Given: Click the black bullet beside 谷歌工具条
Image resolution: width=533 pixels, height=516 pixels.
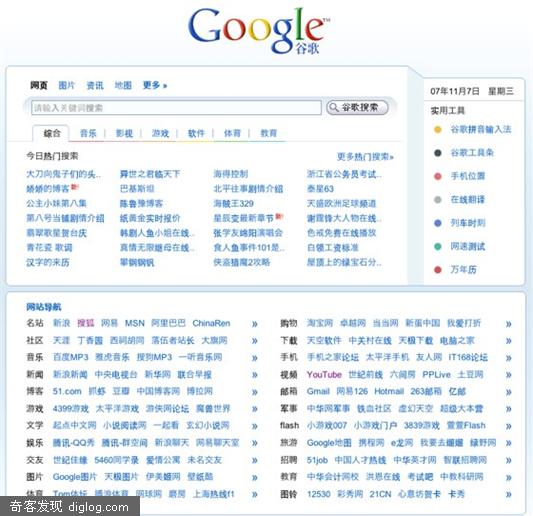Looking at the screenshot, I should (x=438, y=153).
